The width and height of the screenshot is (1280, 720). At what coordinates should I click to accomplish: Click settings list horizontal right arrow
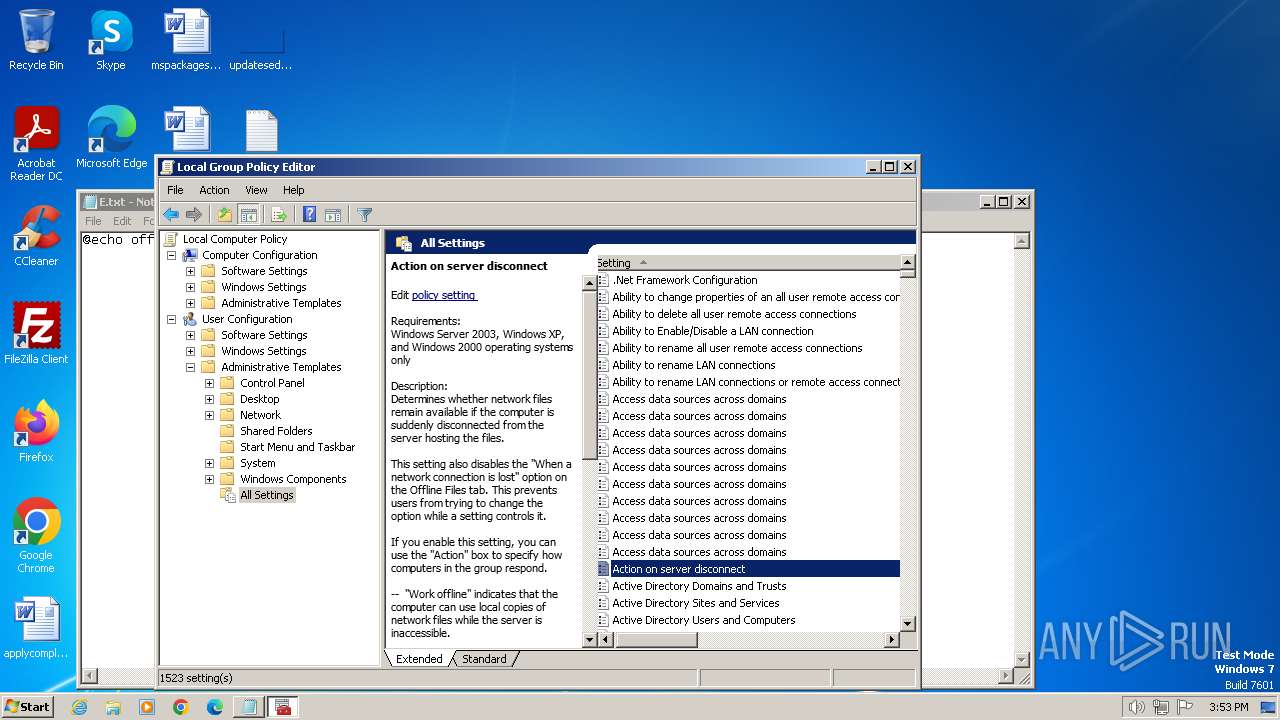(x=892, y=640)
